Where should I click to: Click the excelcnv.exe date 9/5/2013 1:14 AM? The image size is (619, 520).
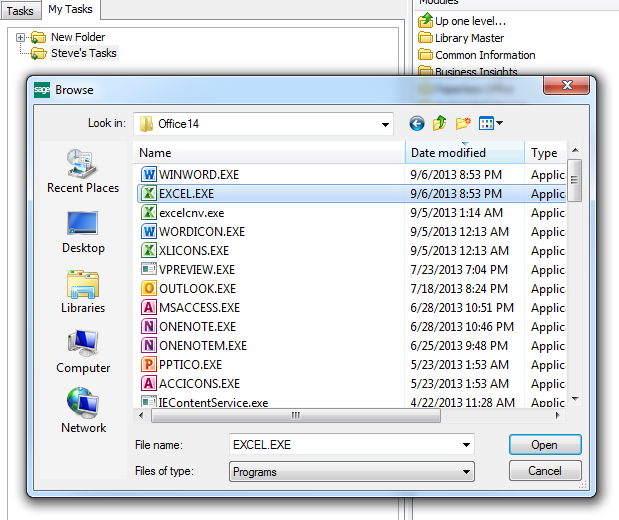(456, 213)
